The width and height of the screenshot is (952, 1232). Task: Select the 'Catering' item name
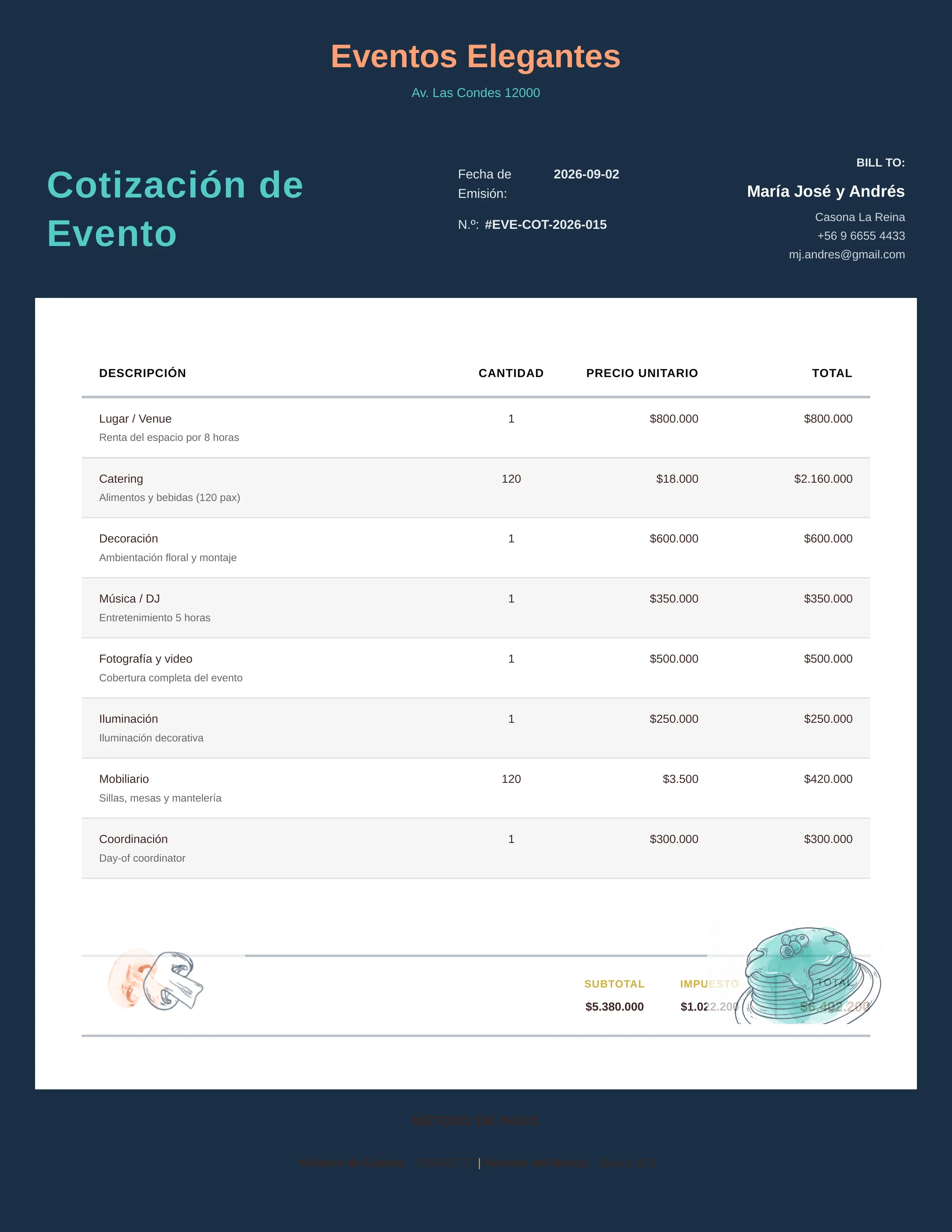pos(121,479)
